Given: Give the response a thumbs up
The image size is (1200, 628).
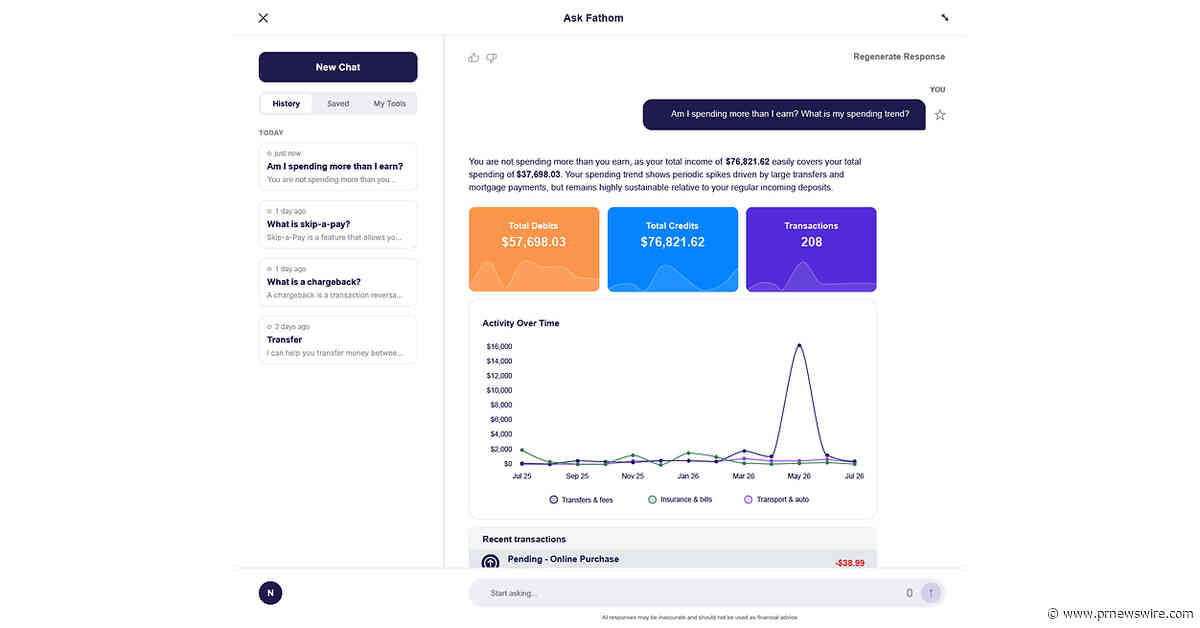Looking at the screenshot, I should pos(474,57).
